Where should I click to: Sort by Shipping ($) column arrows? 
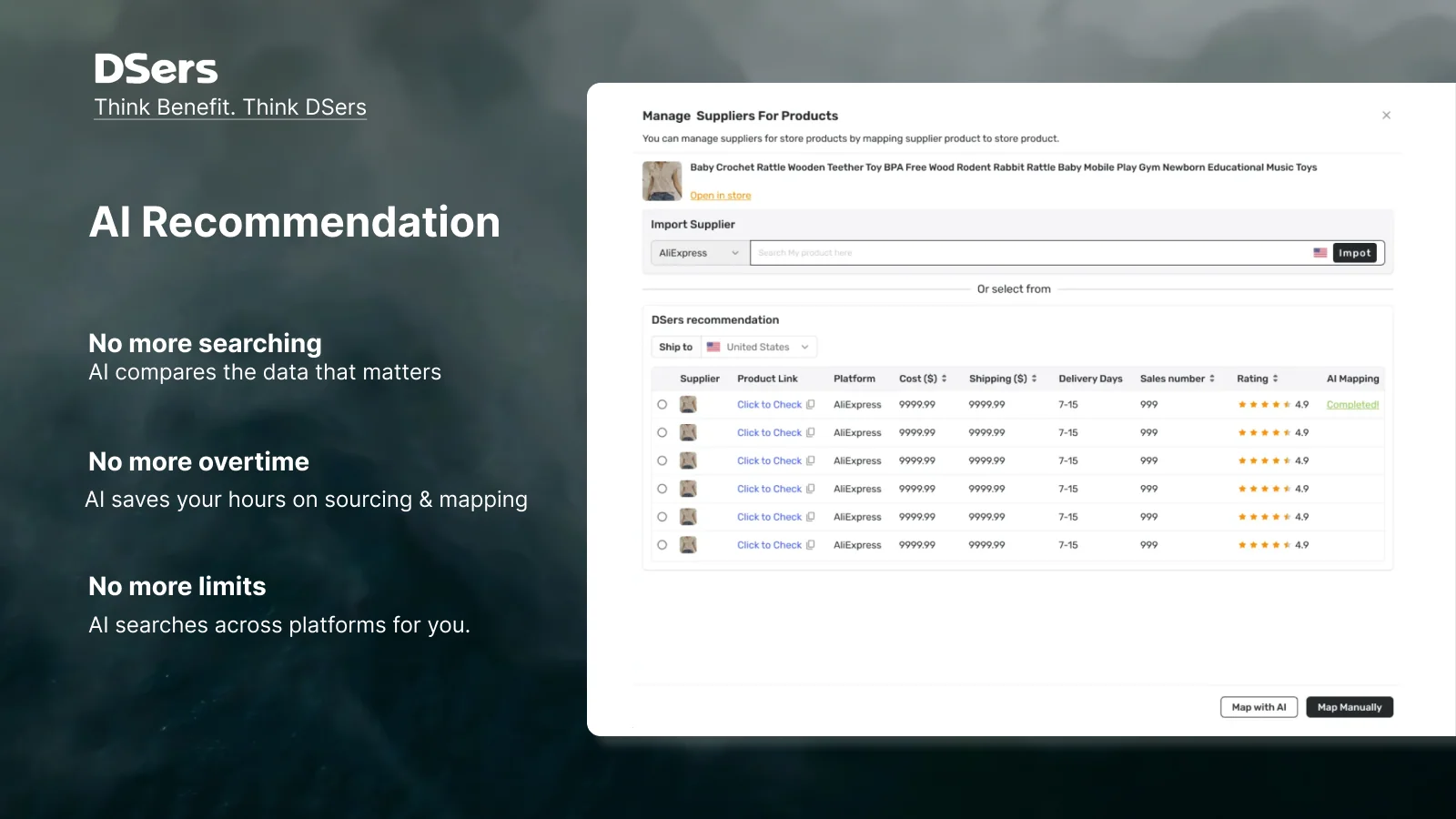click(x=1034, y=379)
